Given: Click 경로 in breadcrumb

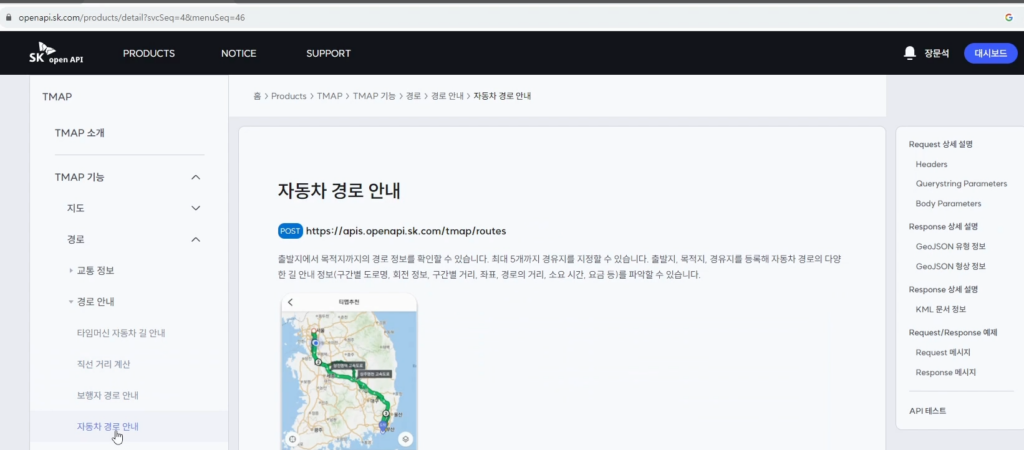Looking at the screenshot, I should (x=413, y=96).
